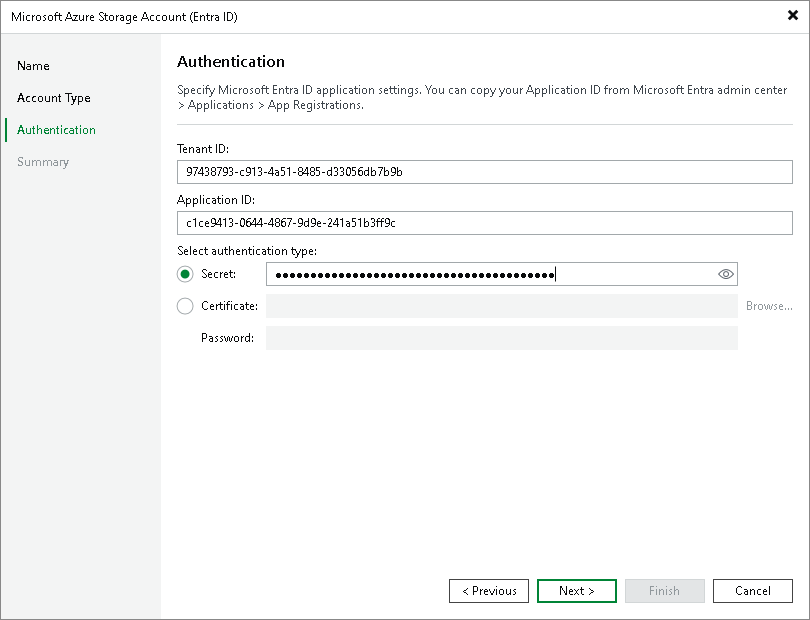Click the Previous button
810x620 pixels.
pyautogui.click(x=489, y=591)
